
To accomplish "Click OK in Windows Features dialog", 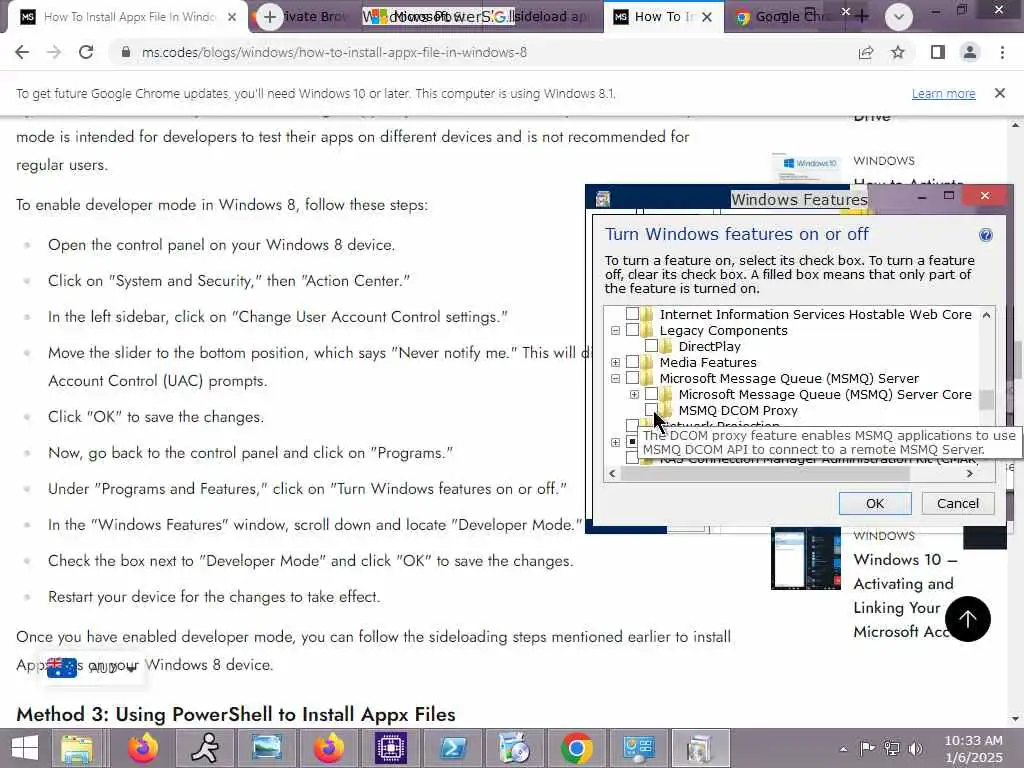I will click(x=875, y=504).
